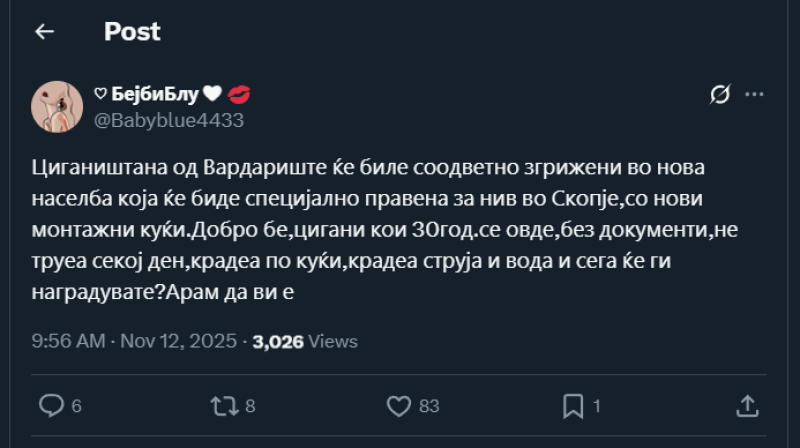Viewport: 800px width, 448px height.
Task: Like the post with the heart icon
Action: pyautogui.click(x=399, y=405)
